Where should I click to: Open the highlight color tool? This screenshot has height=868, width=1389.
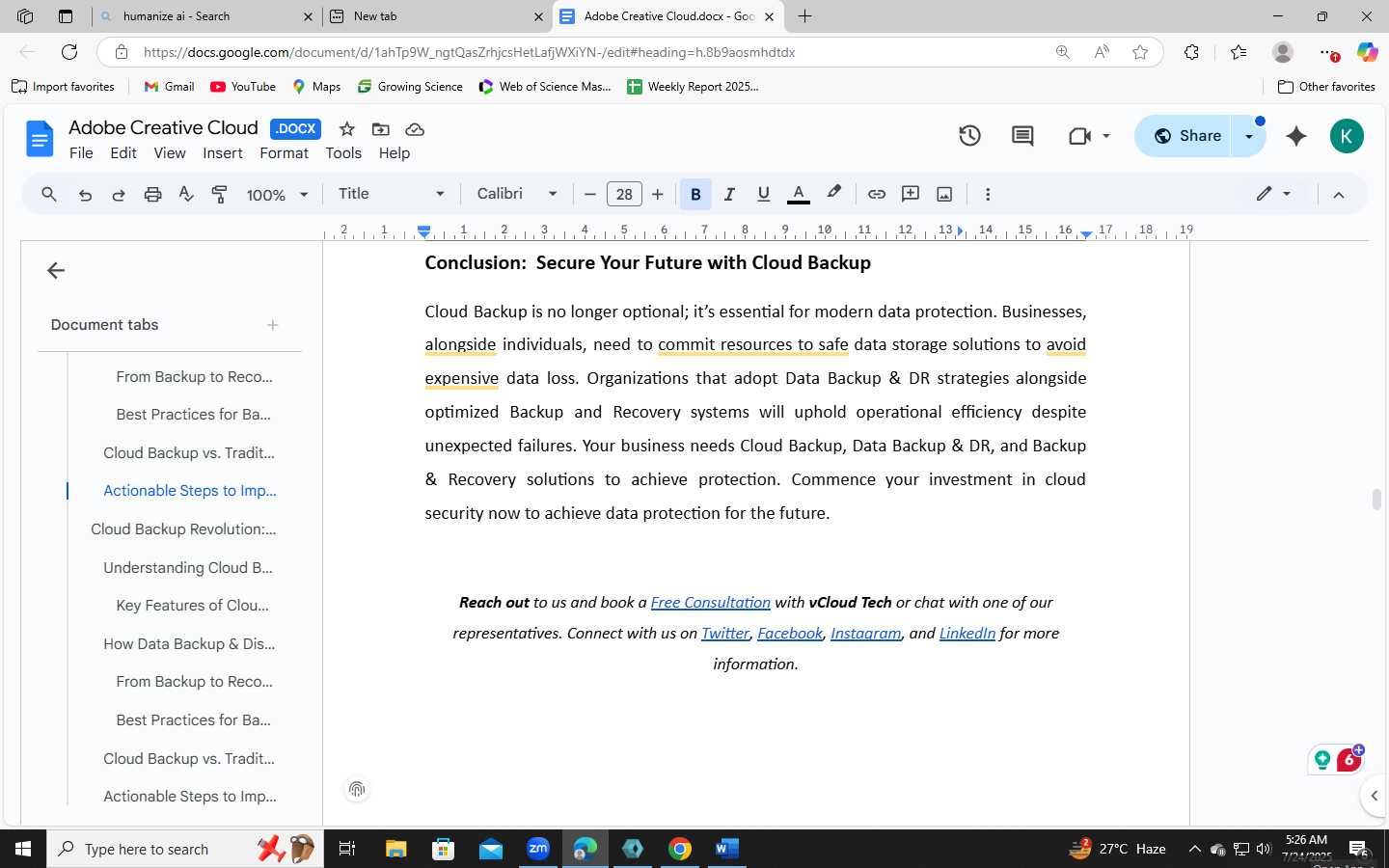tap(833, 194)
